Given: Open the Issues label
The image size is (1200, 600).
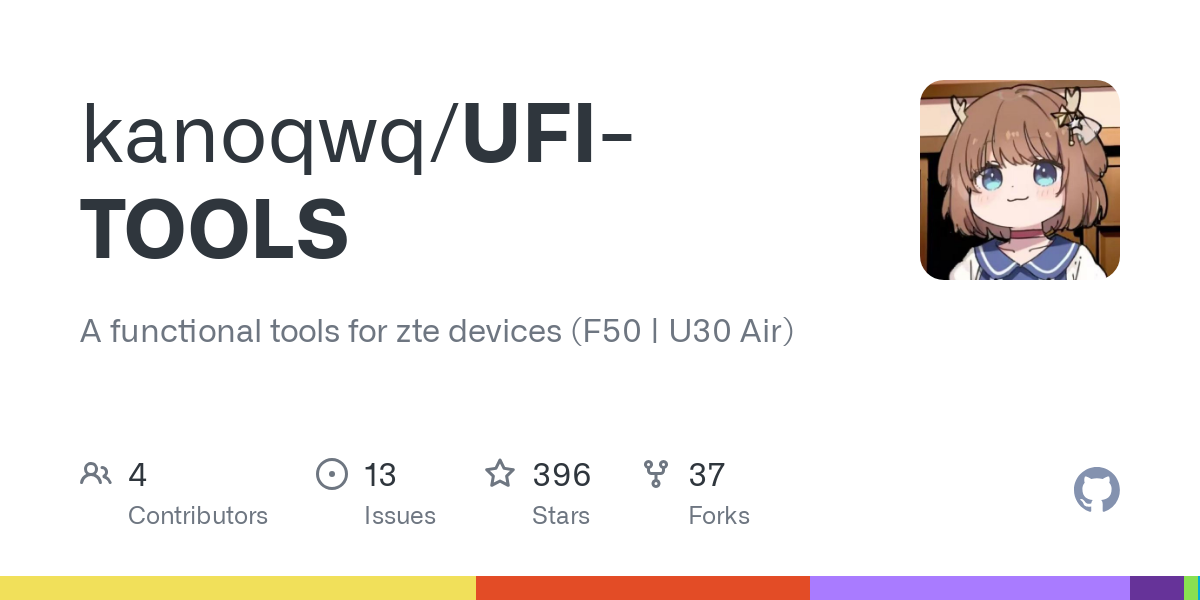Looking at the screenshot, I should [x=400, y=516].
